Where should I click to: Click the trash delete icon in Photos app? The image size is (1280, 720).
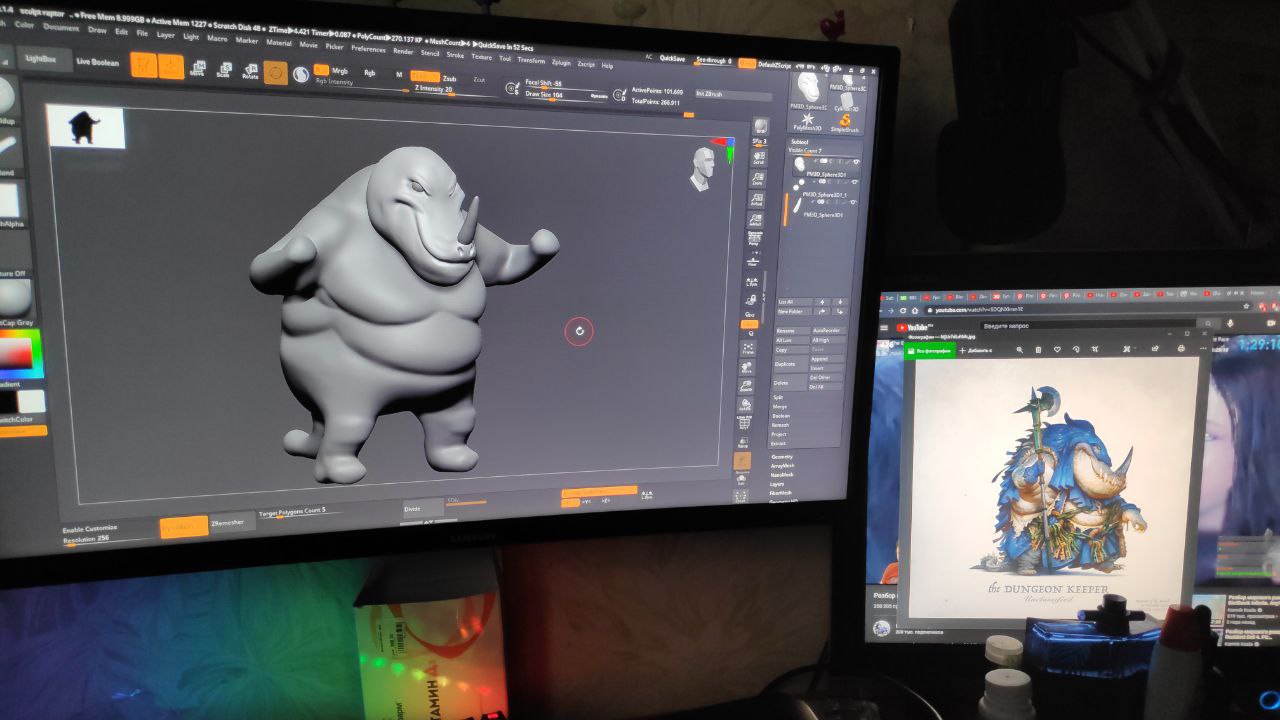click(1038, 349)
